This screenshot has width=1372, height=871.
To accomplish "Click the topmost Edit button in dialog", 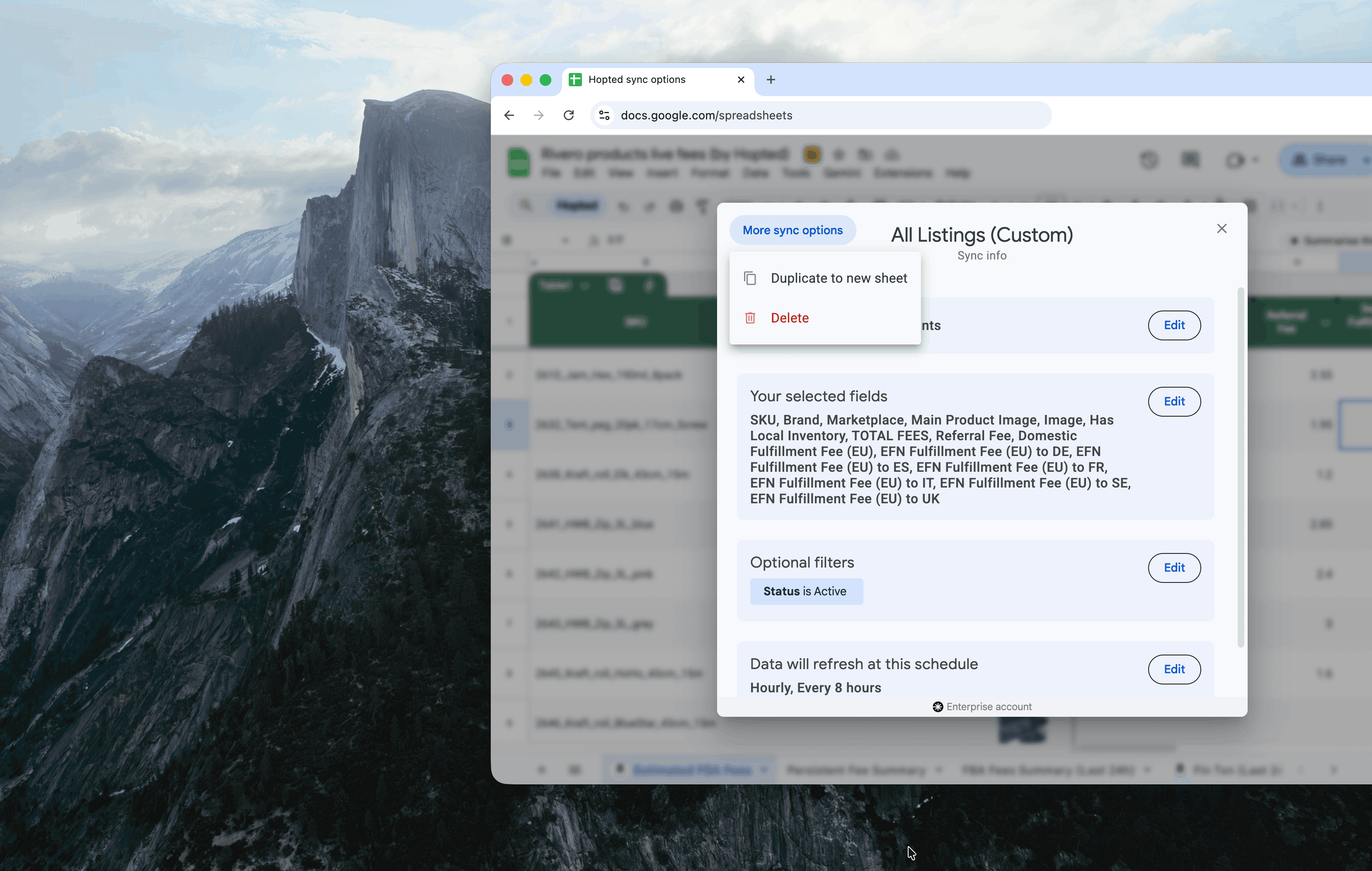I will point(1174,325).
